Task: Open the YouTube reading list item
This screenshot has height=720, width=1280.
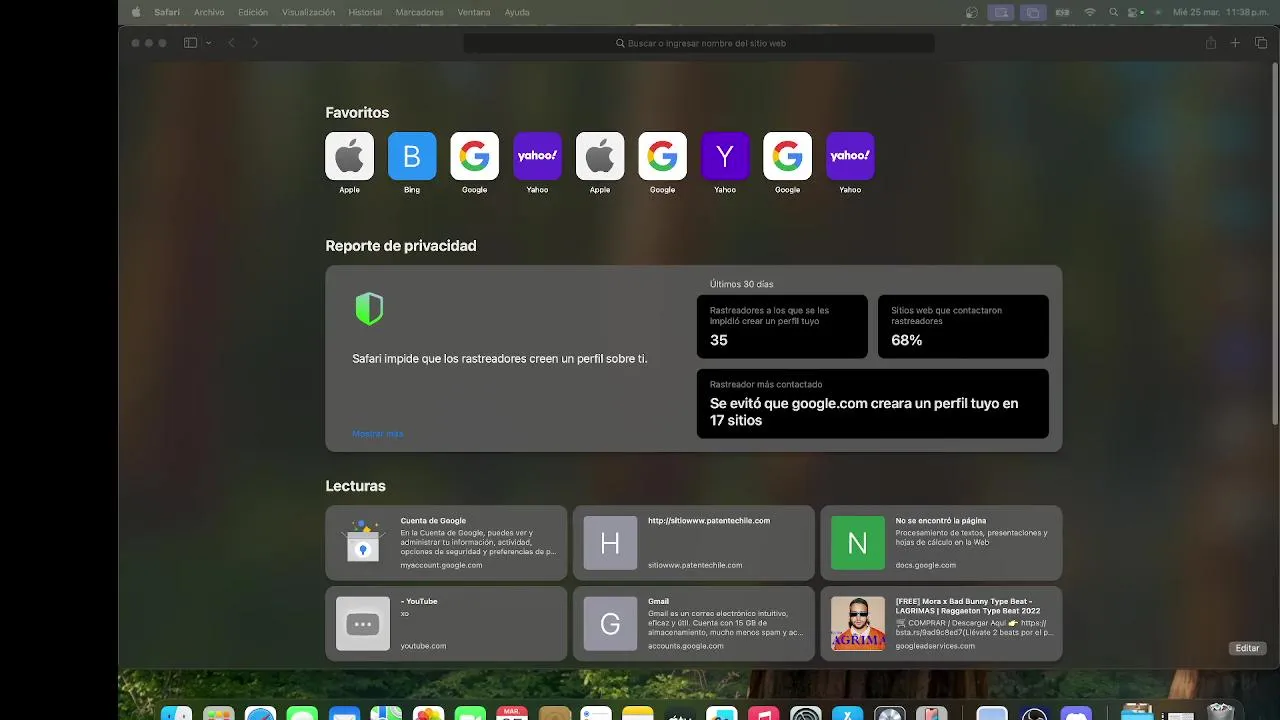Action: (446, 623)
